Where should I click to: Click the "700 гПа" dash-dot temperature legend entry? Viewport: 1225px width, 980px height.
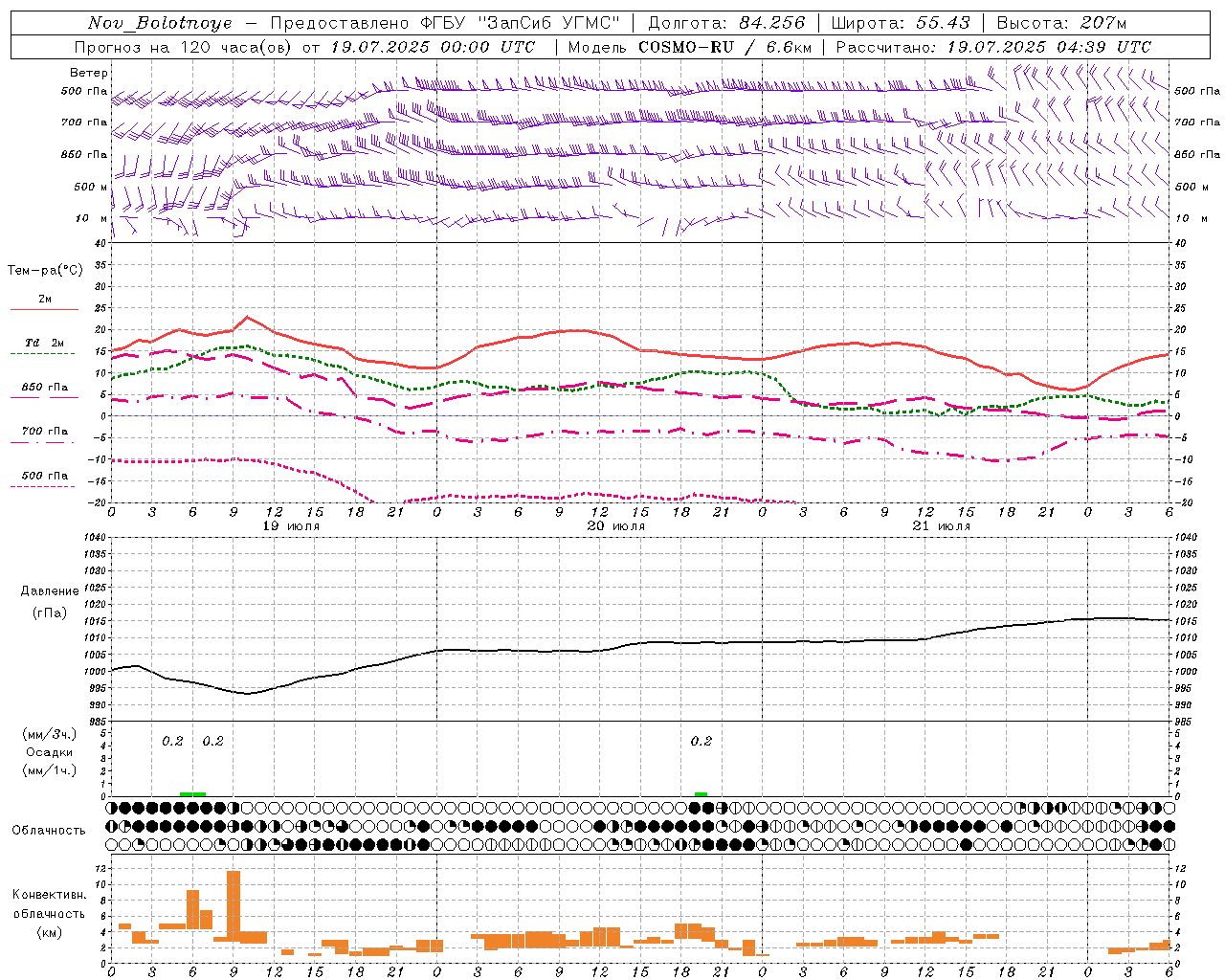45,434
